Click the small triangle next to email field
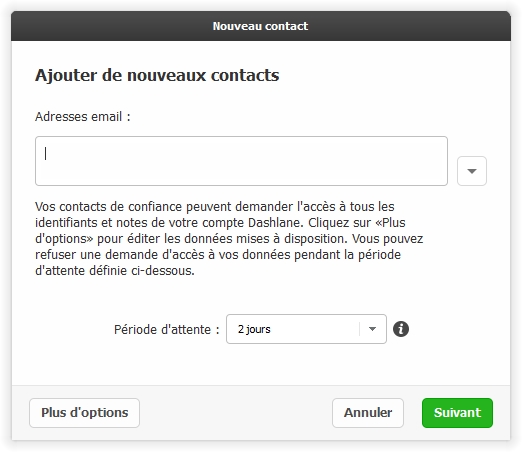522x452 pixels. pos(472,171)
